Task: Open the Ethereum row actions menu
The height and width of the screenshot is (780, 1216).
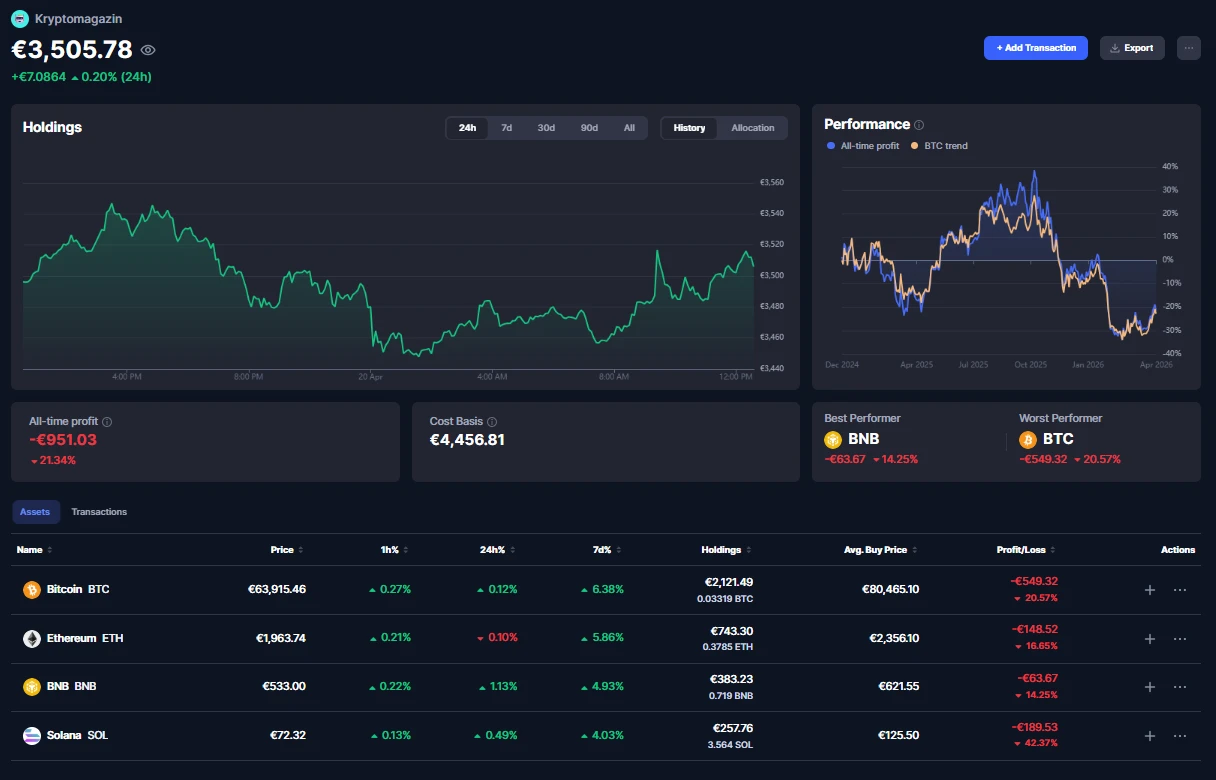Action: (x=1180, y=639)
